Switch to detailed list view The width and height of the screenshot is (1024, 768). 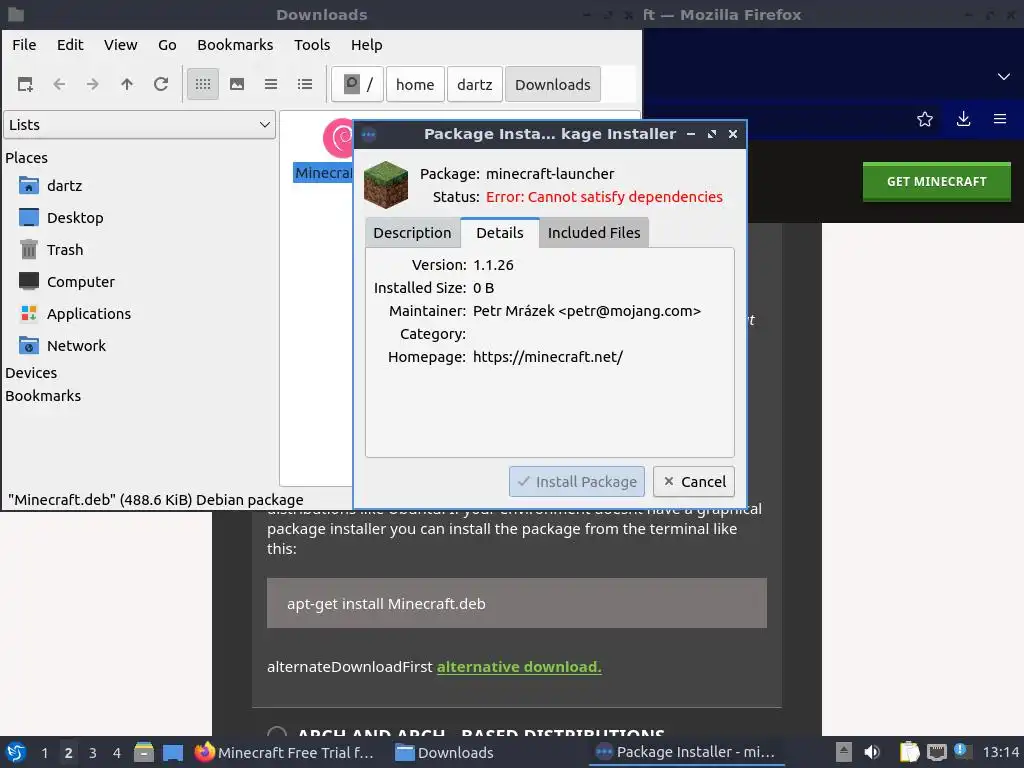pos(305,84)
